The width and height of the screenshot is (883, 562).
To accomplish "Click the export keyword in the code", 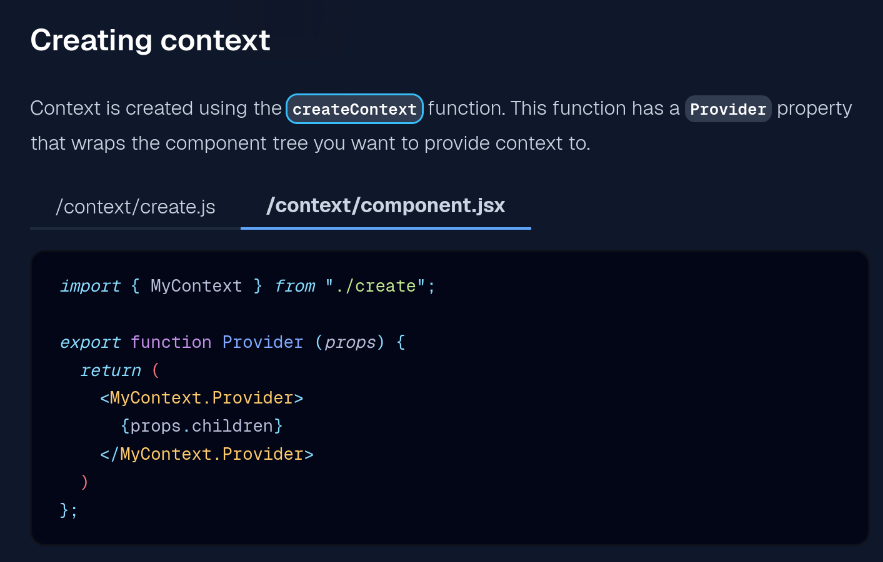I will click(89, 342).
